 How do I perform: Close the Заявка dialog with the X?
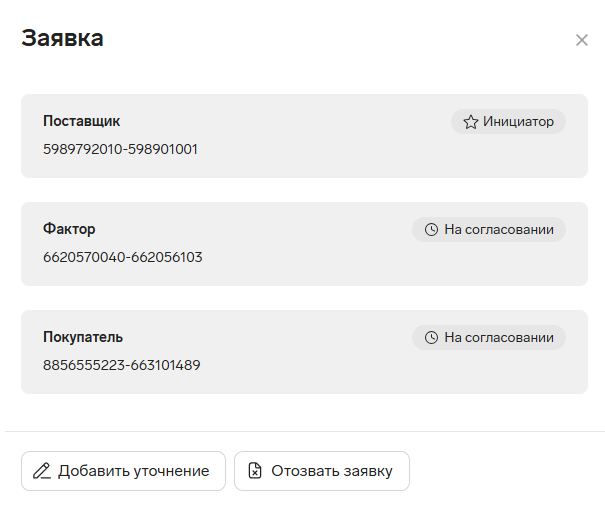tap(581, 40)
